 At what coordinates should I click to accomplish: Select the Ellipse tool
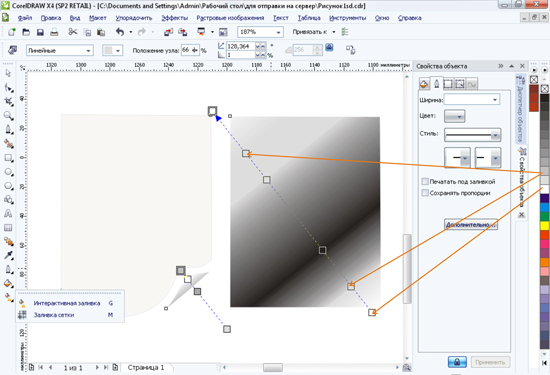pyautogui.click(x=8, y=172)
